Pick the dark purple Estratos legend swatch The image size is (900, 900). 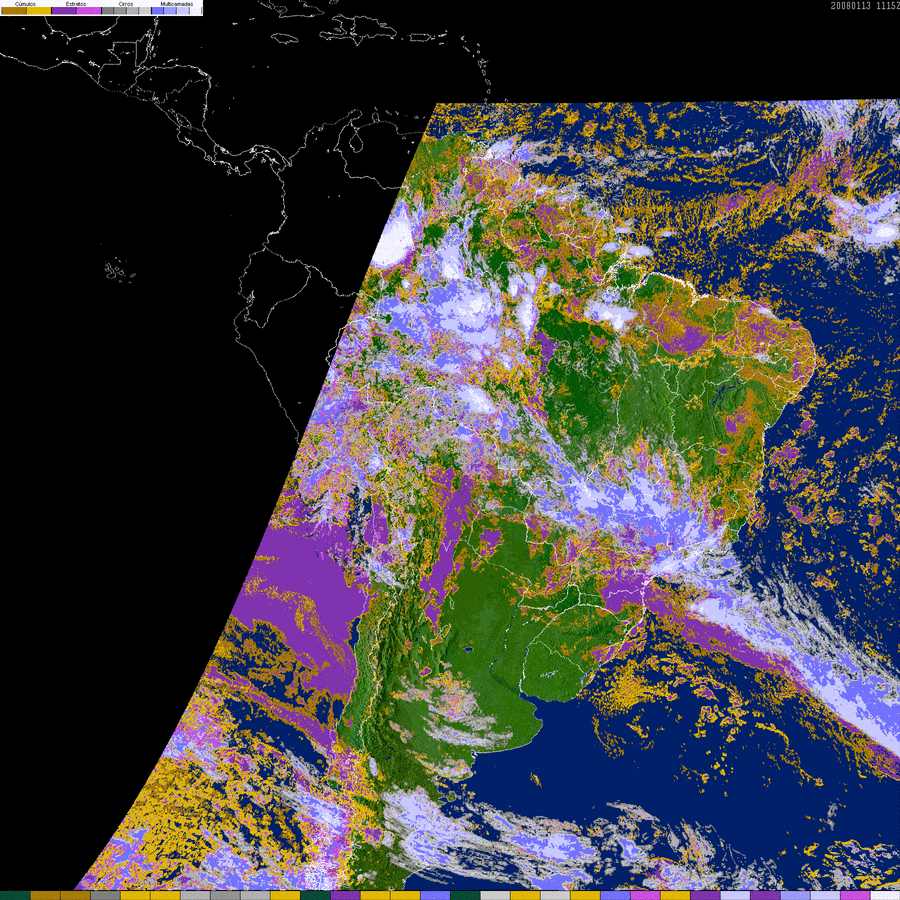coord(64,10)
